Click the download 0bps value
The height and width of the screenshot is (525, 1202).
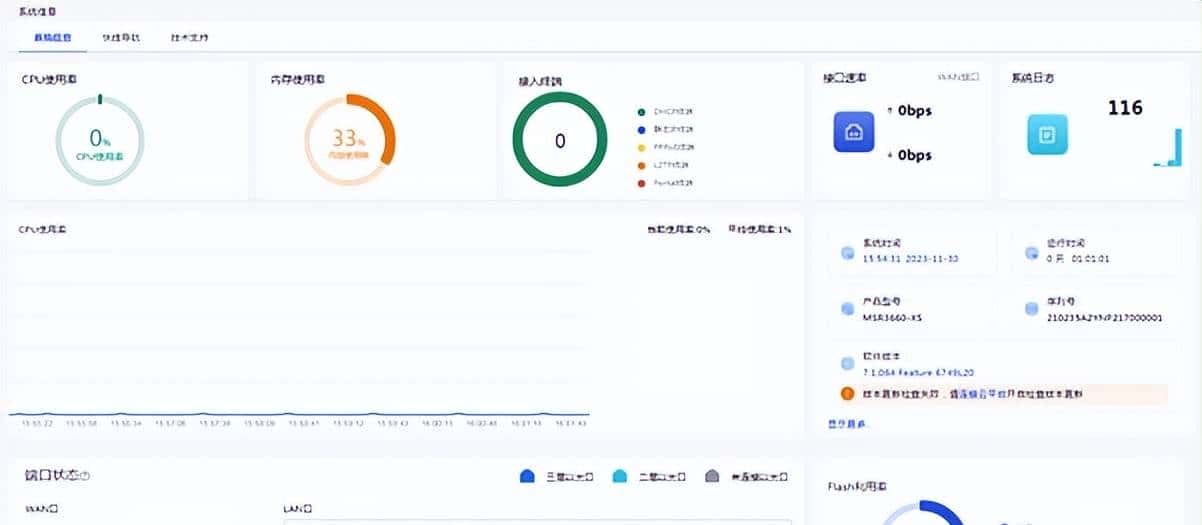click(x=914, y=155)
